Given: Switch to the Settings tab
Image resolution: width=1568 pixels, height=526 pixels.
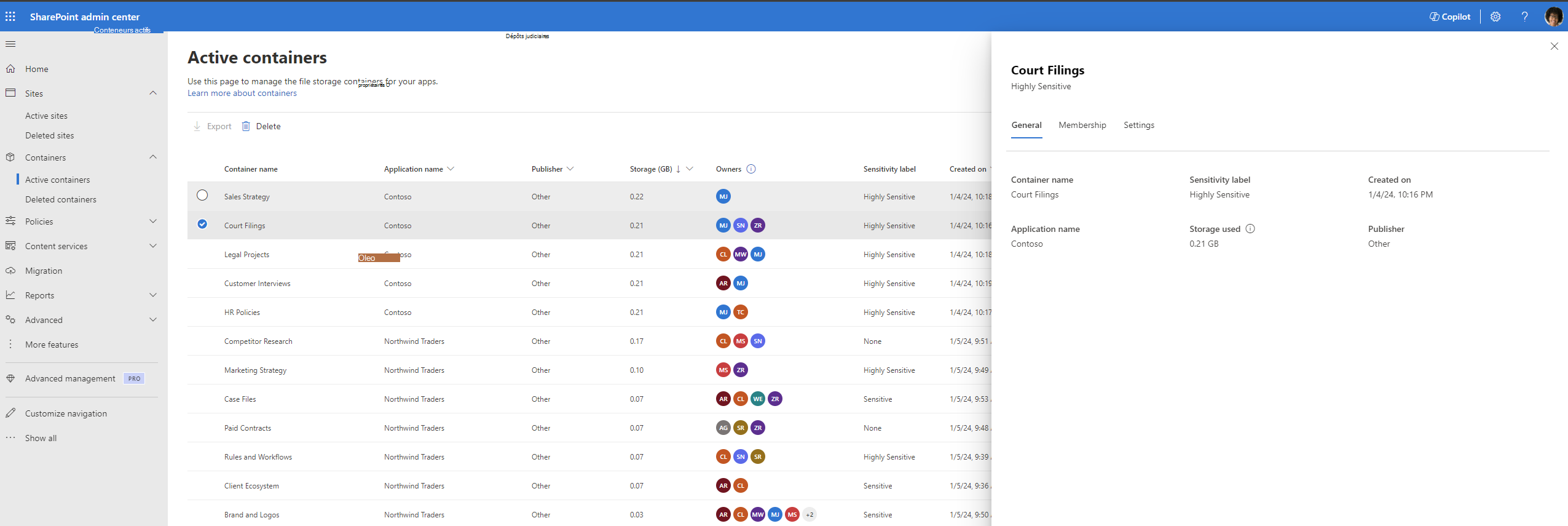Looking at the screenshot, I should click(x=1138, y=126).
